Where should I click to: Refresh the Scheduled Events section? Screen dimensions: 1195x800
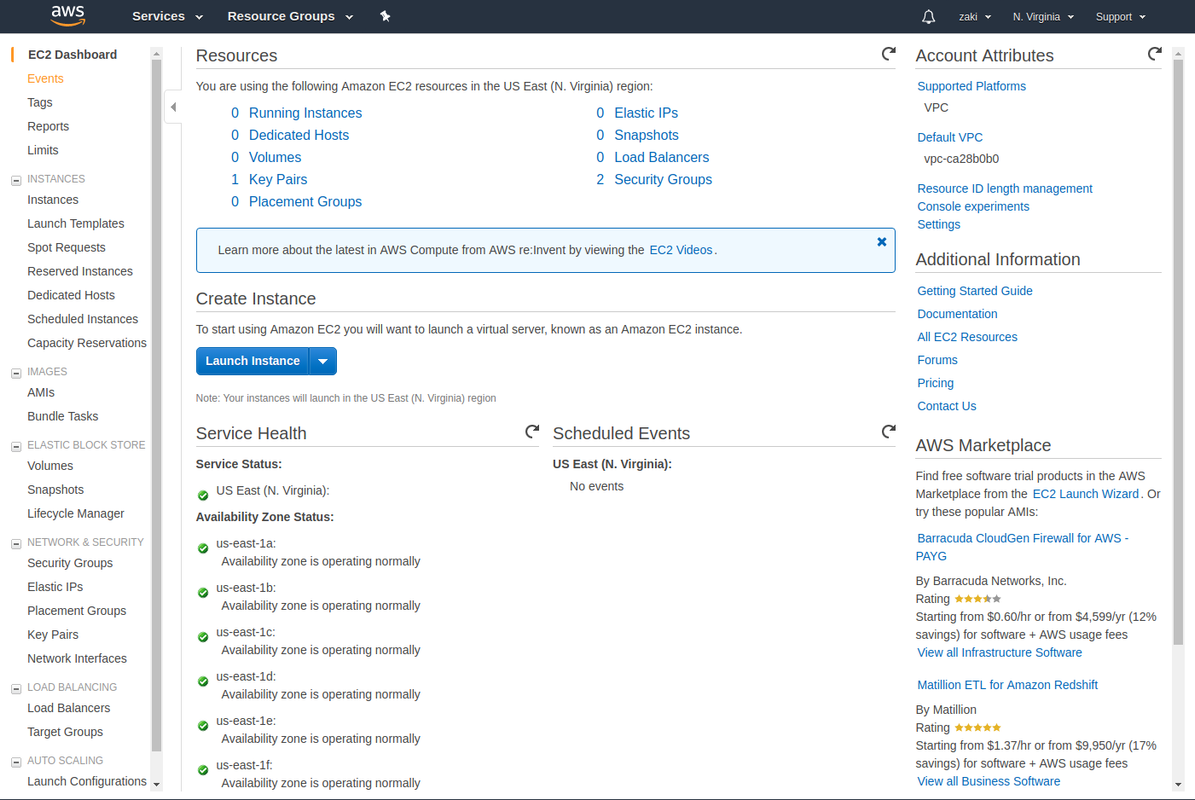[x=888, y=432]
